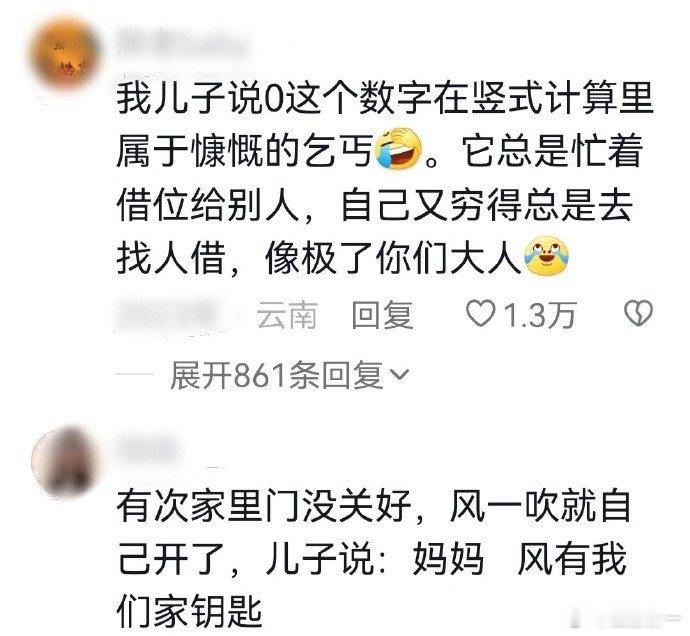Open the first commenter's blurred username
690x636 pixels.
[183, 43]
